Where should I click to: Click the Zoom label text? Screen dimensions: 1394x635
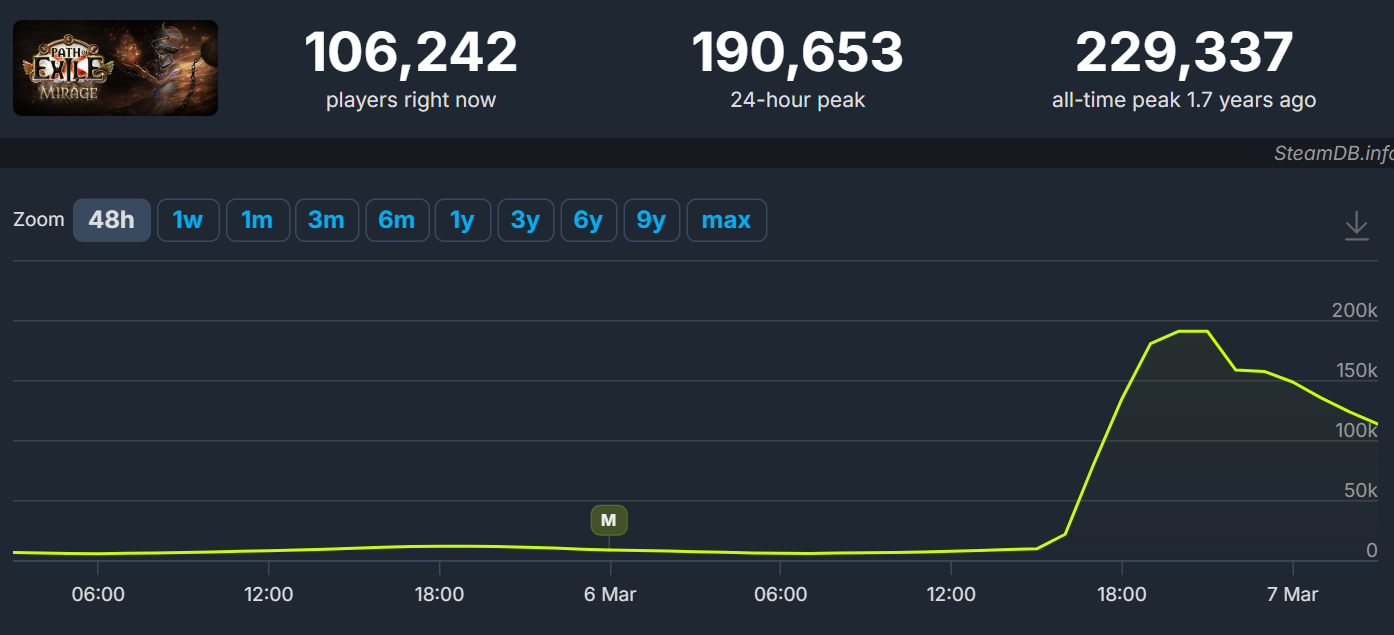[x=39, y=220]
